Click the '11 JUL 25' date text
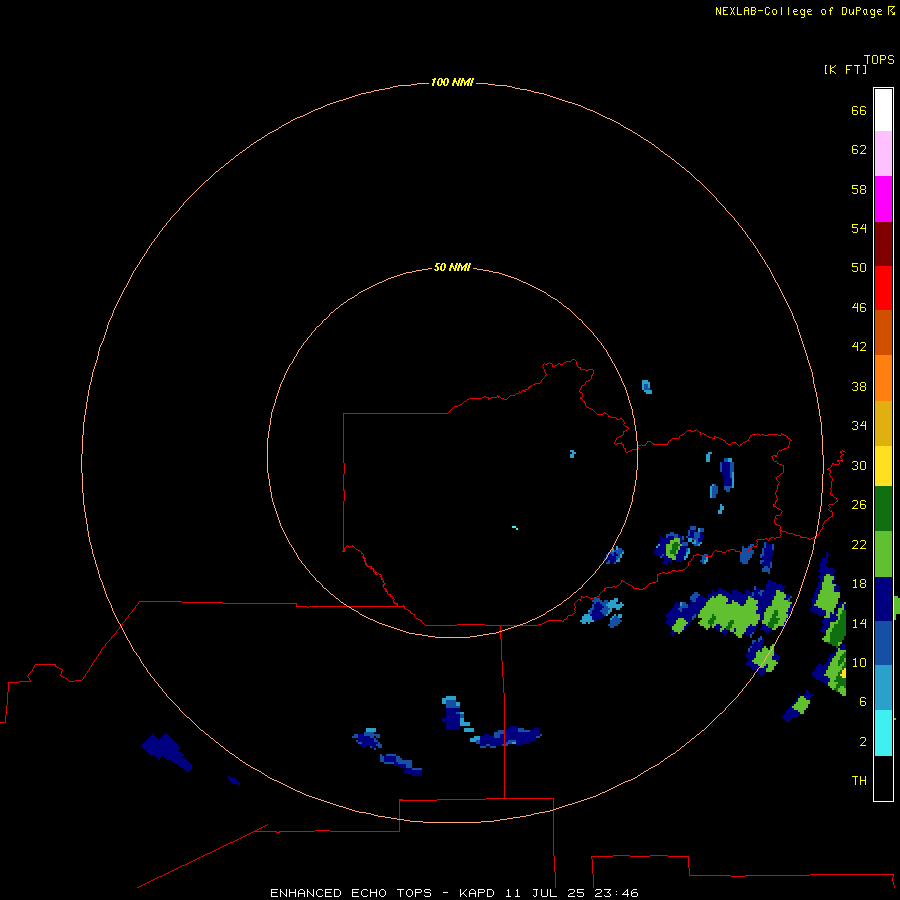The image size is (900, 900). click(x=545, y=893)
